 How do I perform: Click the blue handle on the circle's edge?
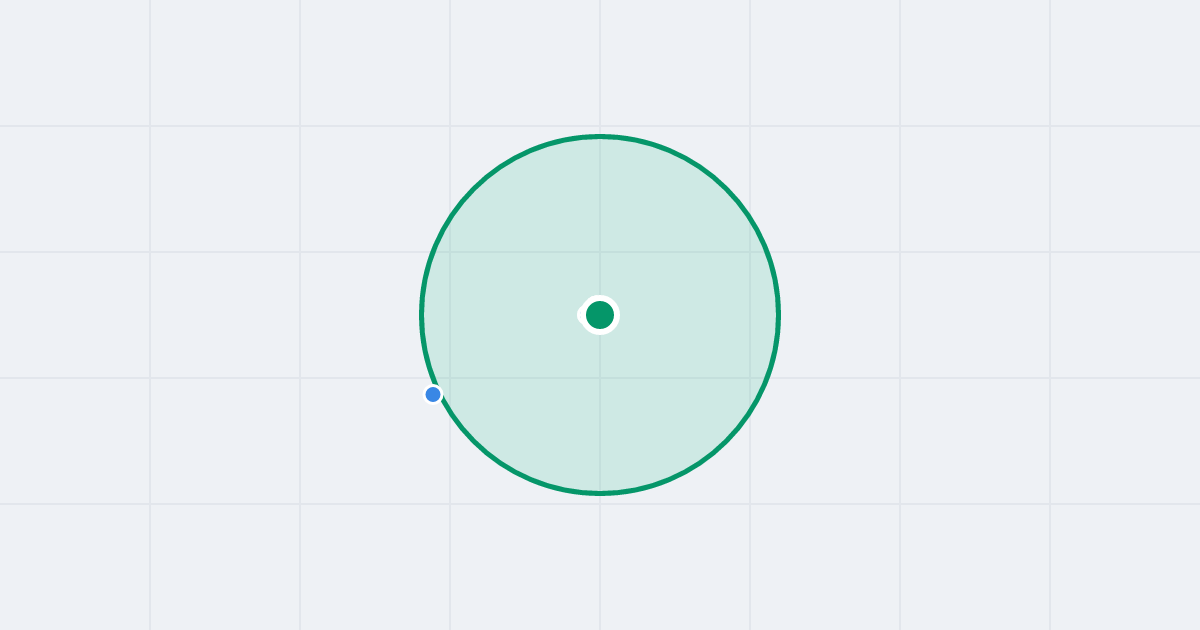click(x=433, y=394)
